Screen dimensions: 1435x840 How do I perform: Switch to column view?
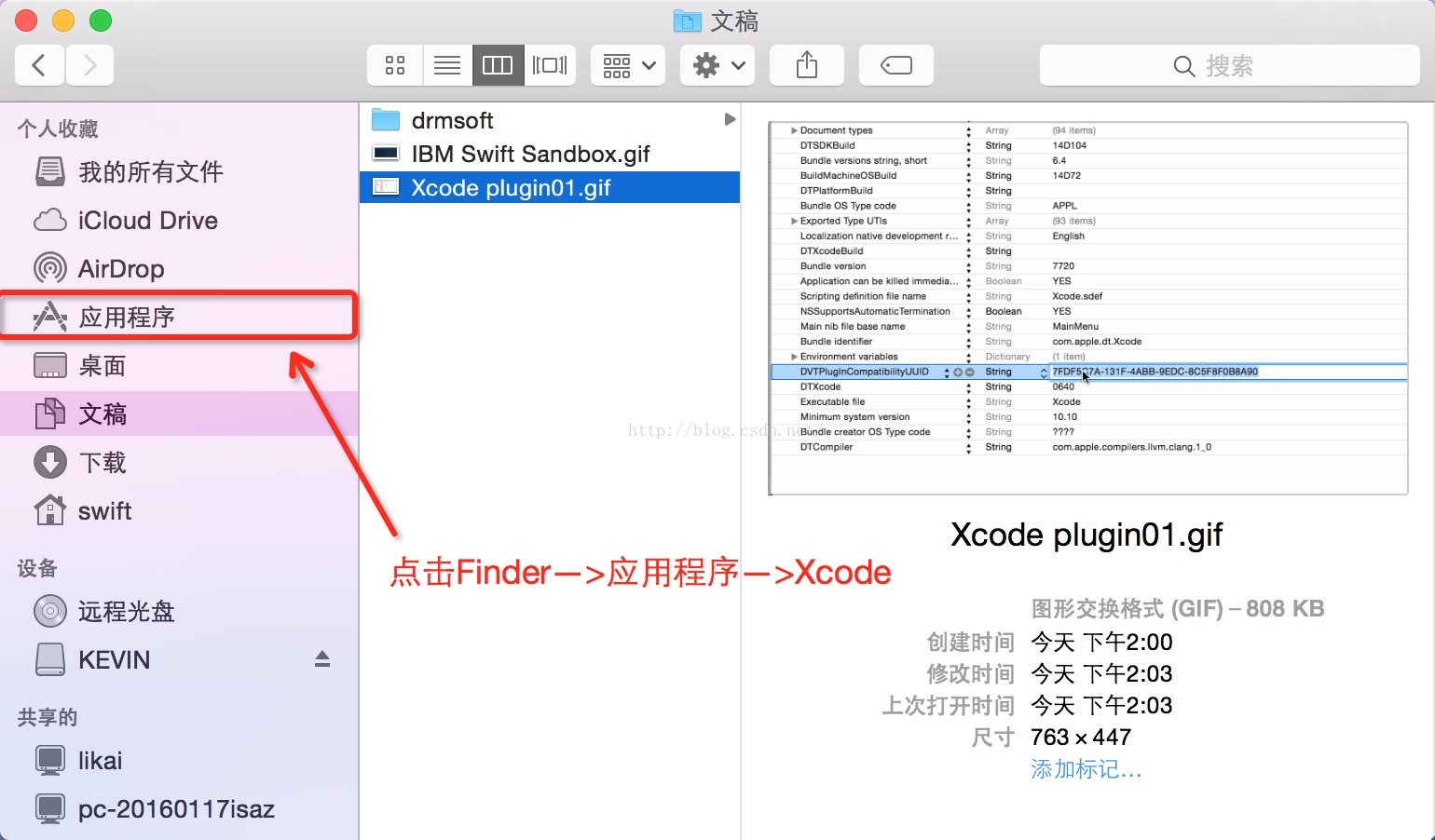498,65
